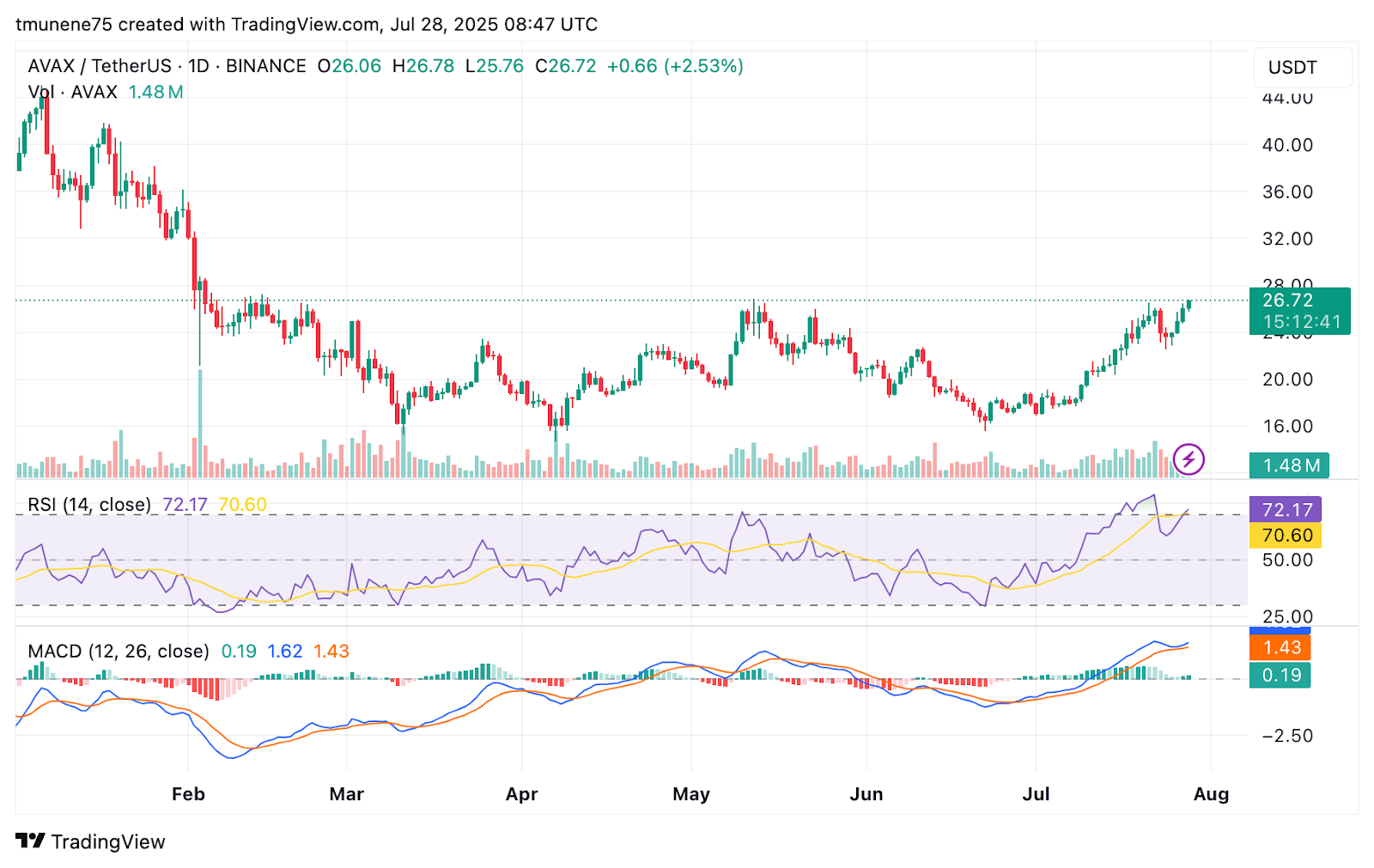Open the USDT currency selector
Image resolution: width=1374 pixels, height=868 pixels.
[1303, 68]
